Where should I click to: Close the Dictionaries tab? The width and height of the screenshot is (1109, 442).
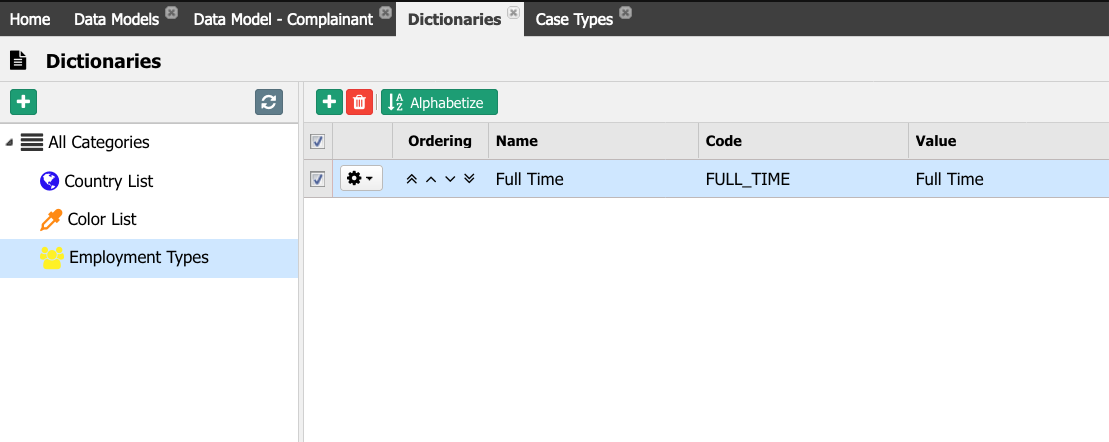click(513, 13)
